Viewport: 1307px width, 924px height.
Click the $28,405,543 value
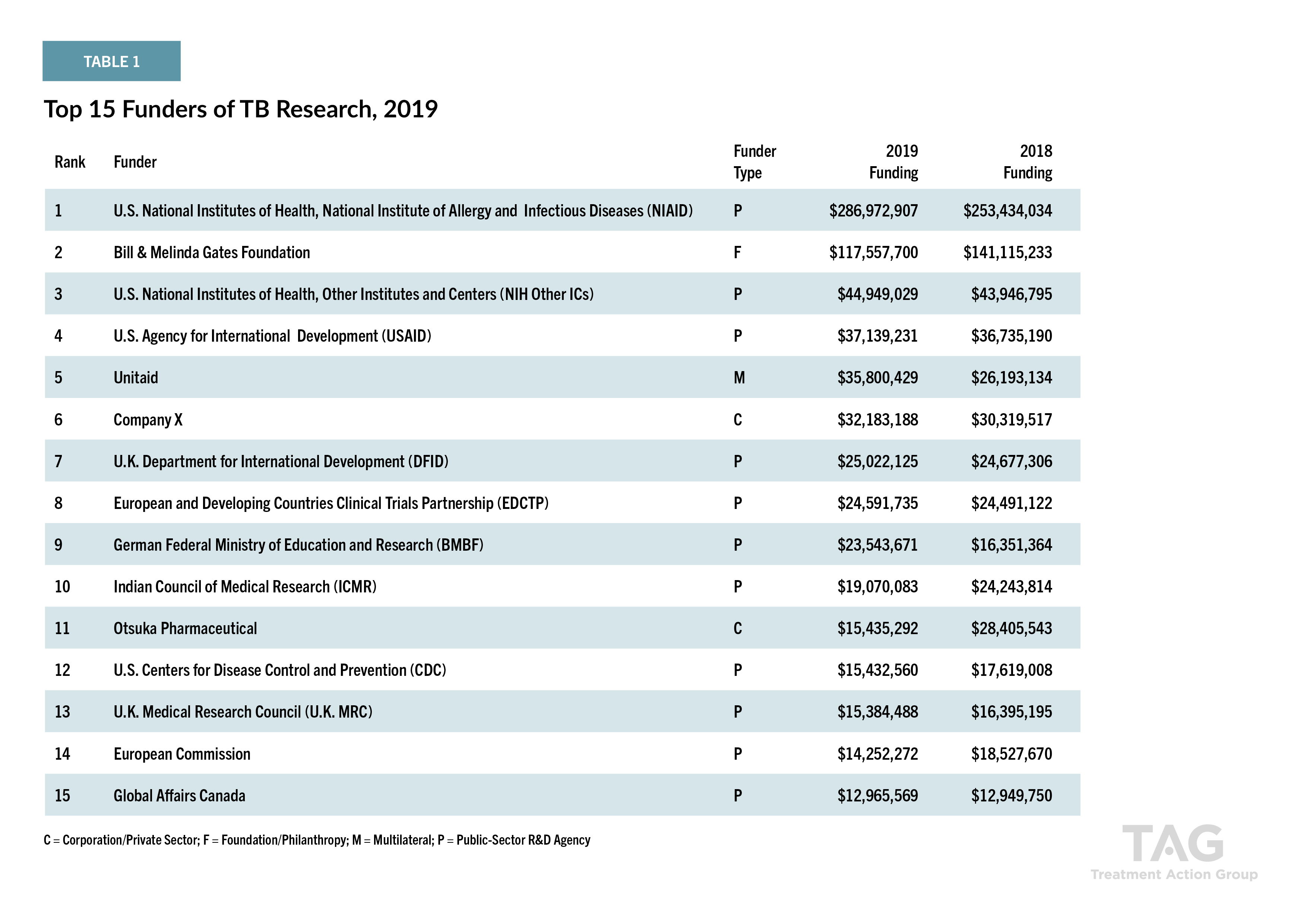click(x=1012, y=629)
